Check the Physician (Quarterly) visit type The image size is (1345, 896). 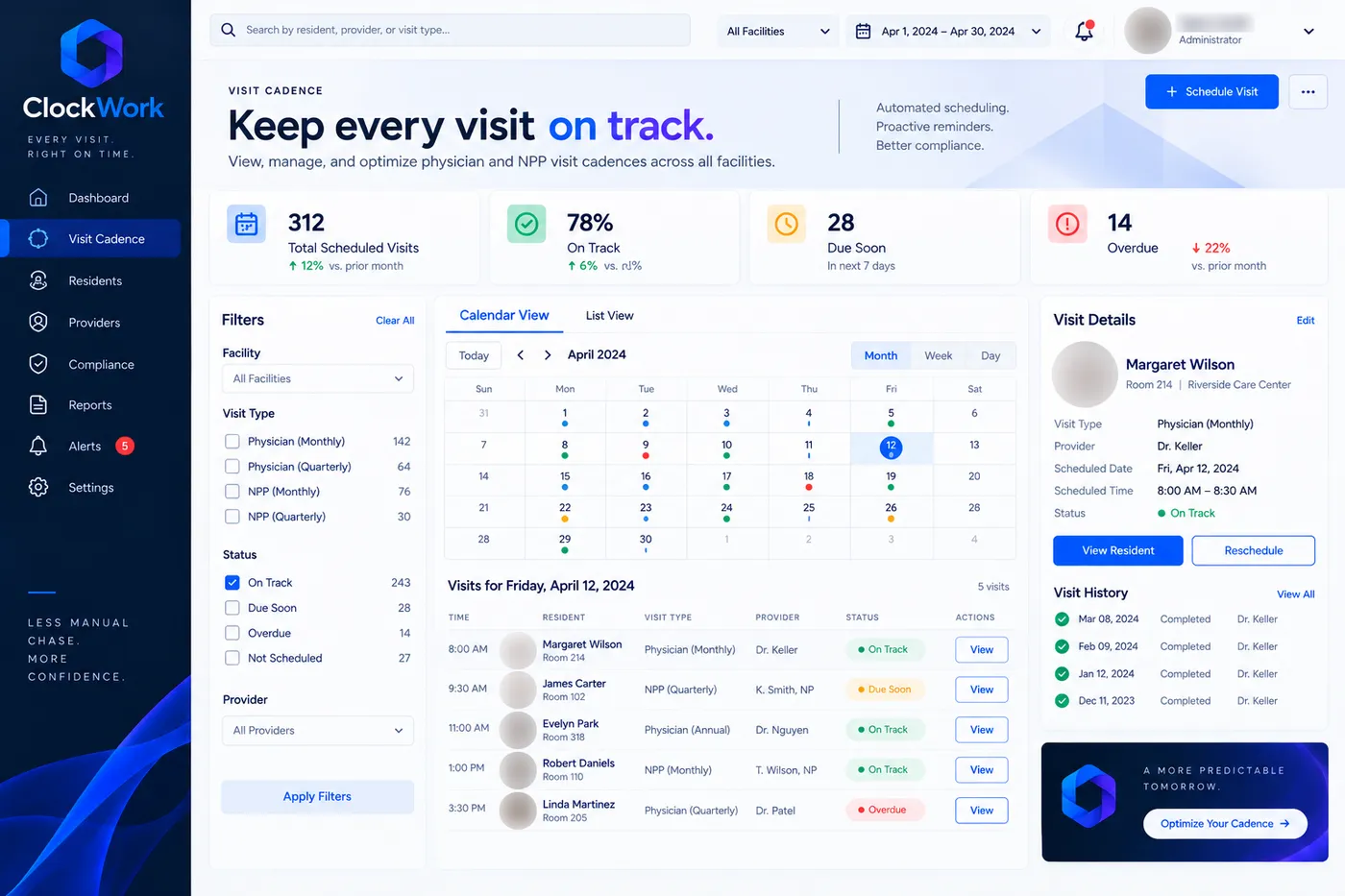point(232,467)
